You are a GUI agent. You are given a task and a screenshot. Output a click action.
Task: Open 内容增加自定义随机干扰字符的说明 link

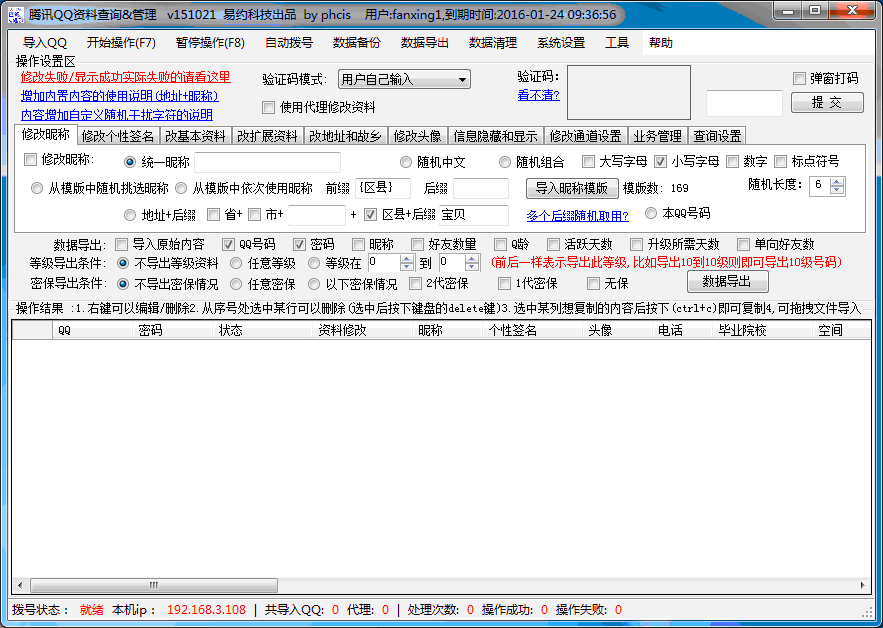pos(117,115)
